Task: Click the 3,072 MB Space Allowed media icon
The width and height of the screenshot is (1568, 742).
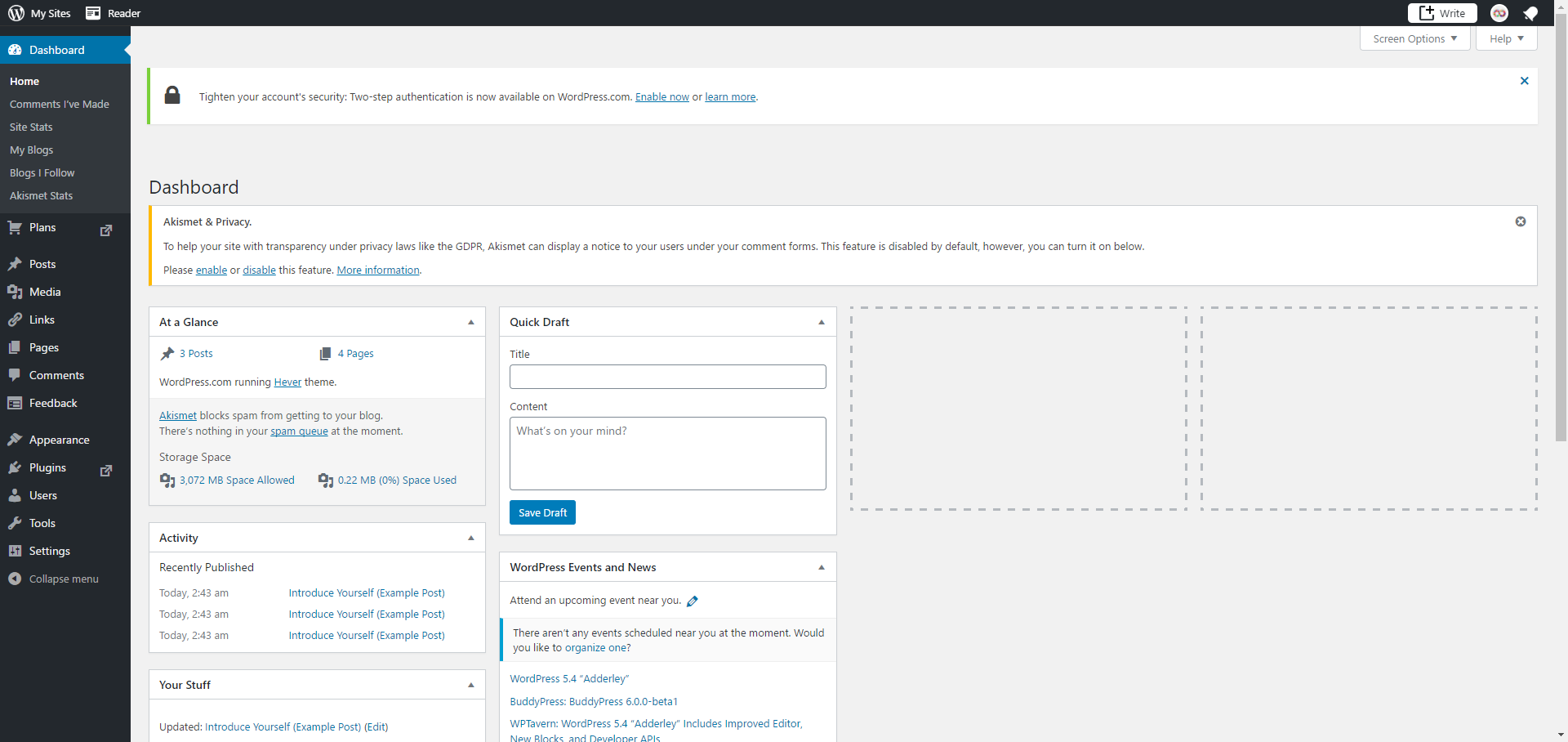Action: coord(167,481)
